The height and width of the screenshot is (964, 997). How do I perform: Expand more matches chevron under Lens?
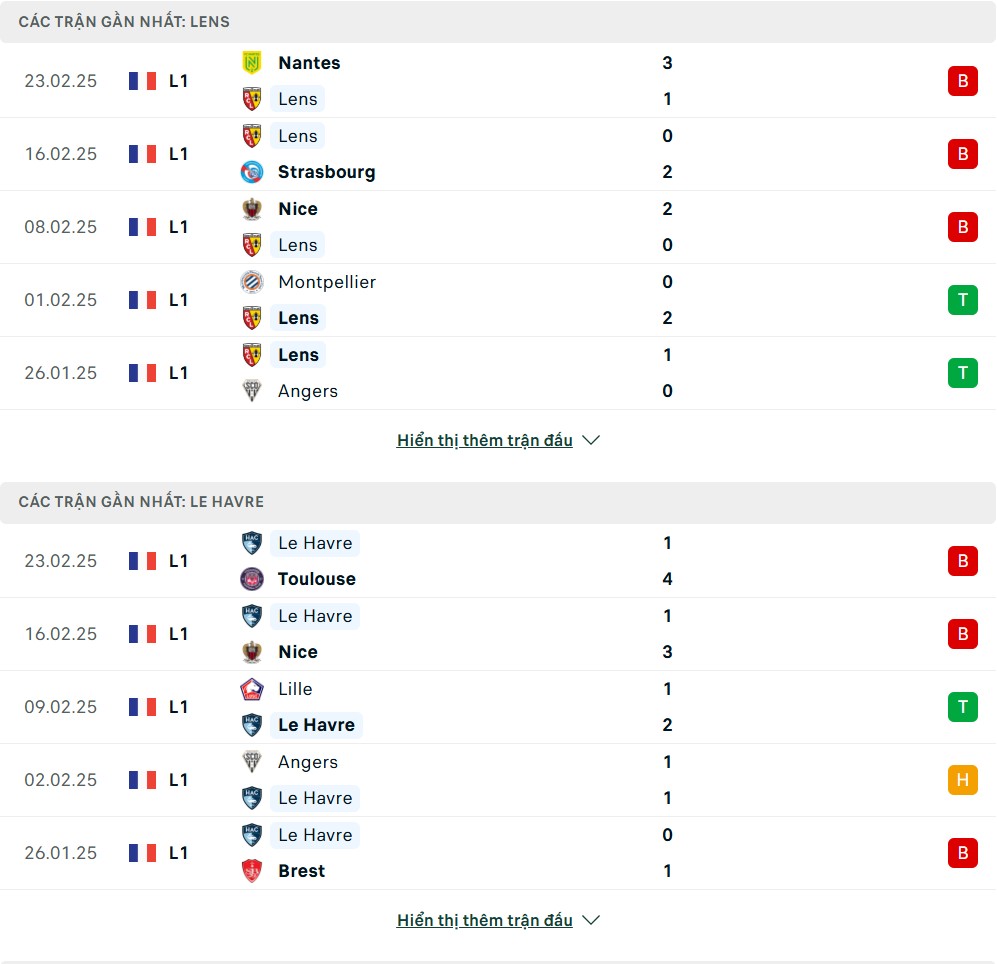pyautogui.click(x=591, y=440)
